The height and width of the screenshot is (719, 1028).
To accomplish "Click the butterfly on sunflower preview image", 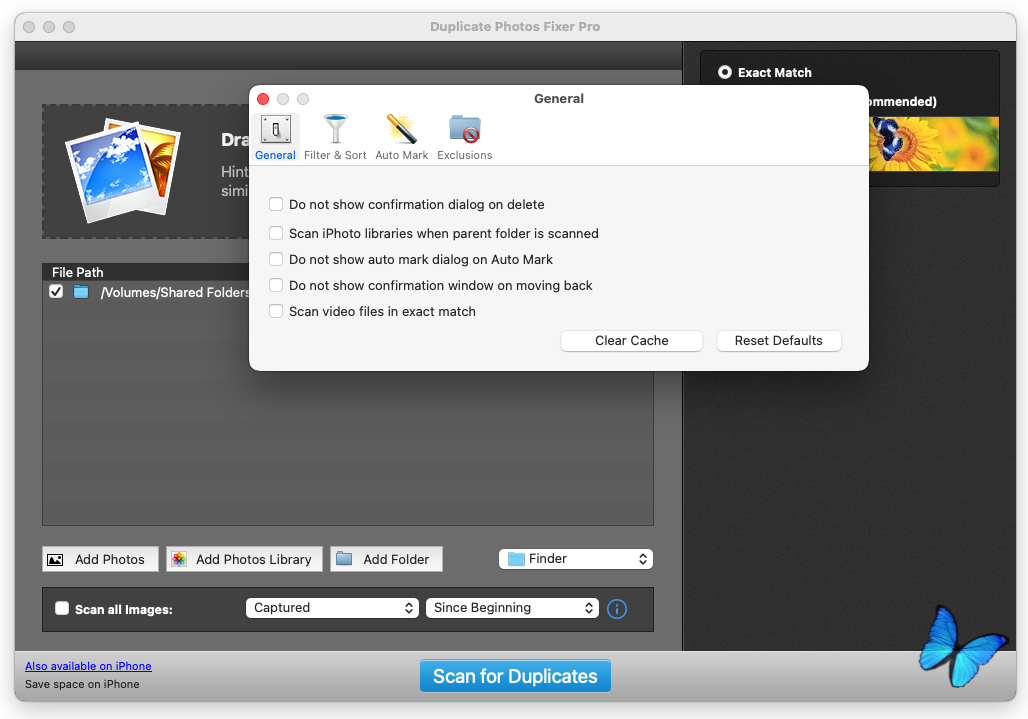I will point(934,144).
